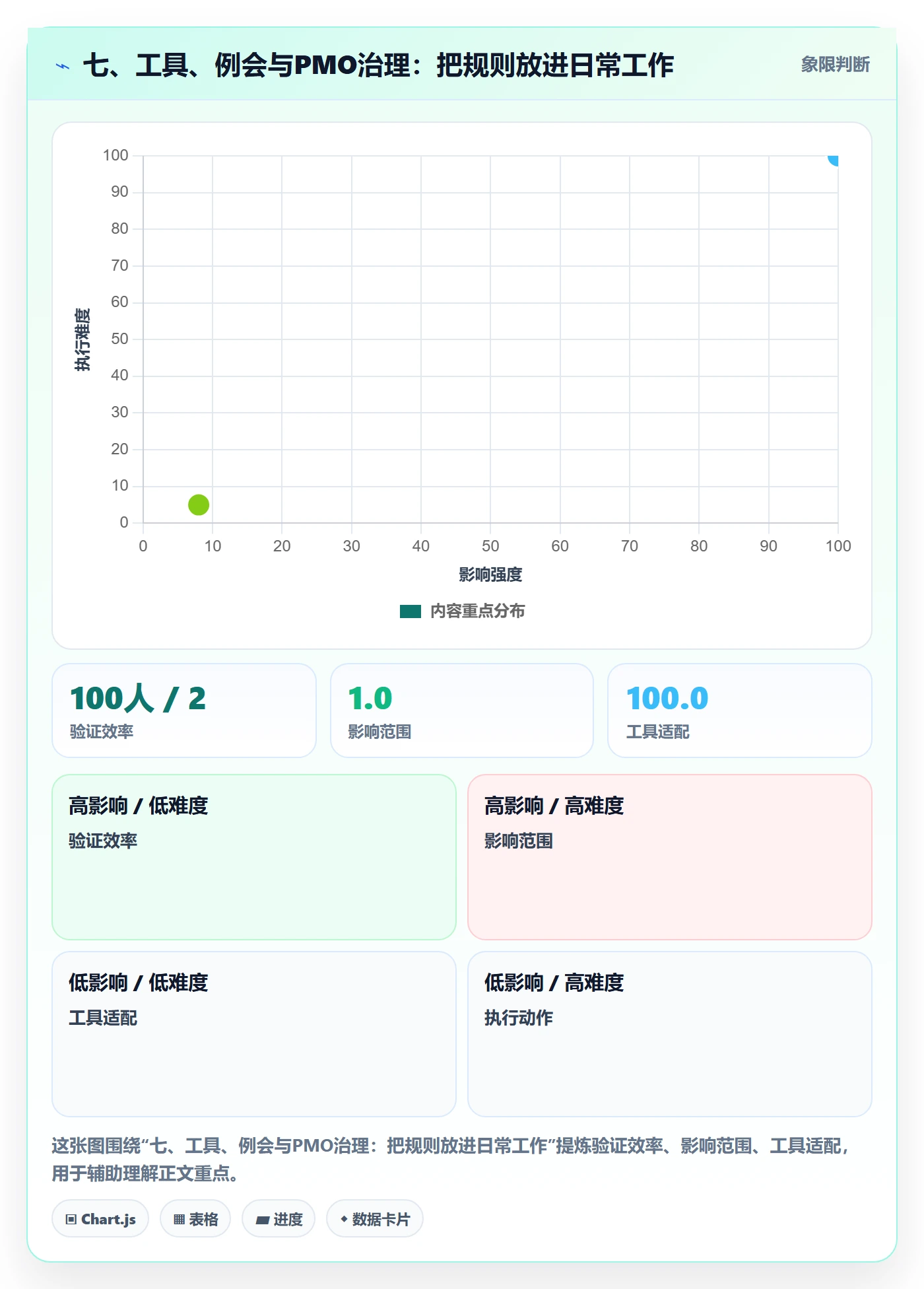Click the 影响范围 stat card showing 1.0
924x1289 pixels.
coord(462,711)
